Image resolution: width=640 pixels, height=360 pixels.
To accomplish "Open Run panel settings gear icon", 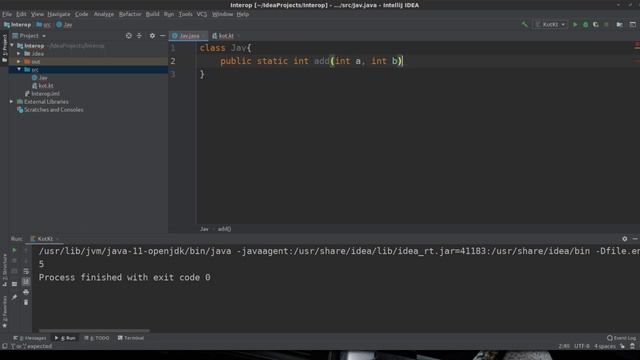I will 624,239.
